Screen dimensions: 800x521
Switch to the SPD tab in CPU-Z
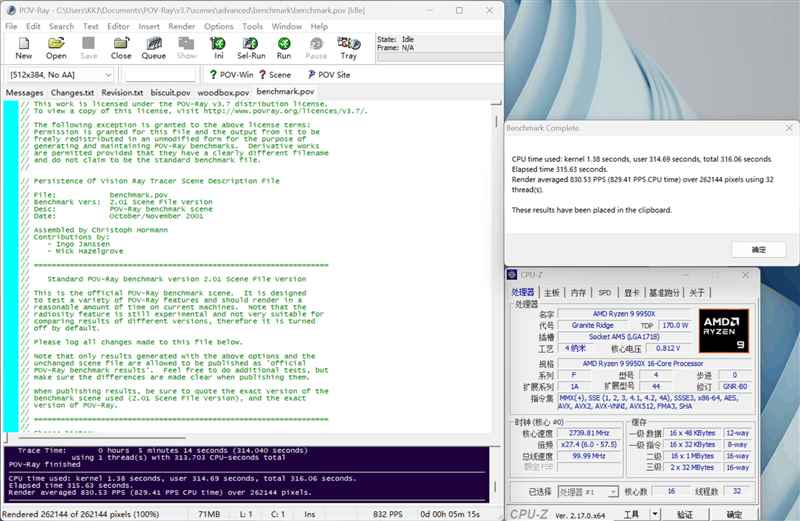[x=604, y=292]
